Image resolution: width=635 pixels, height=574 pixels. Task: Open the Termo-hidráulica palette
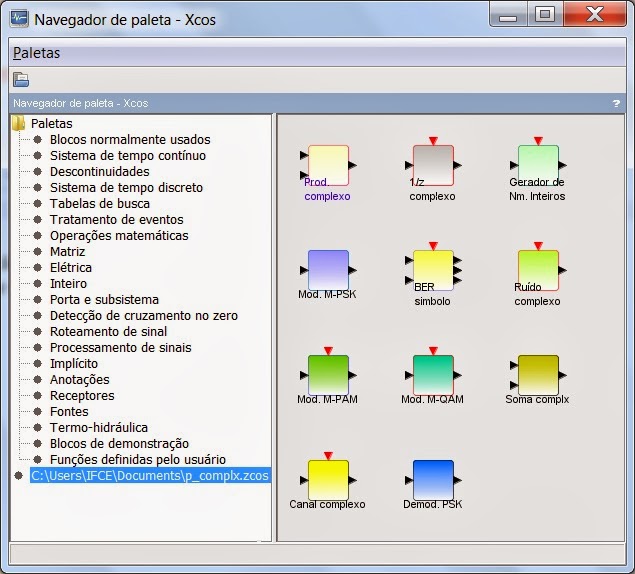tap(99, 428)
